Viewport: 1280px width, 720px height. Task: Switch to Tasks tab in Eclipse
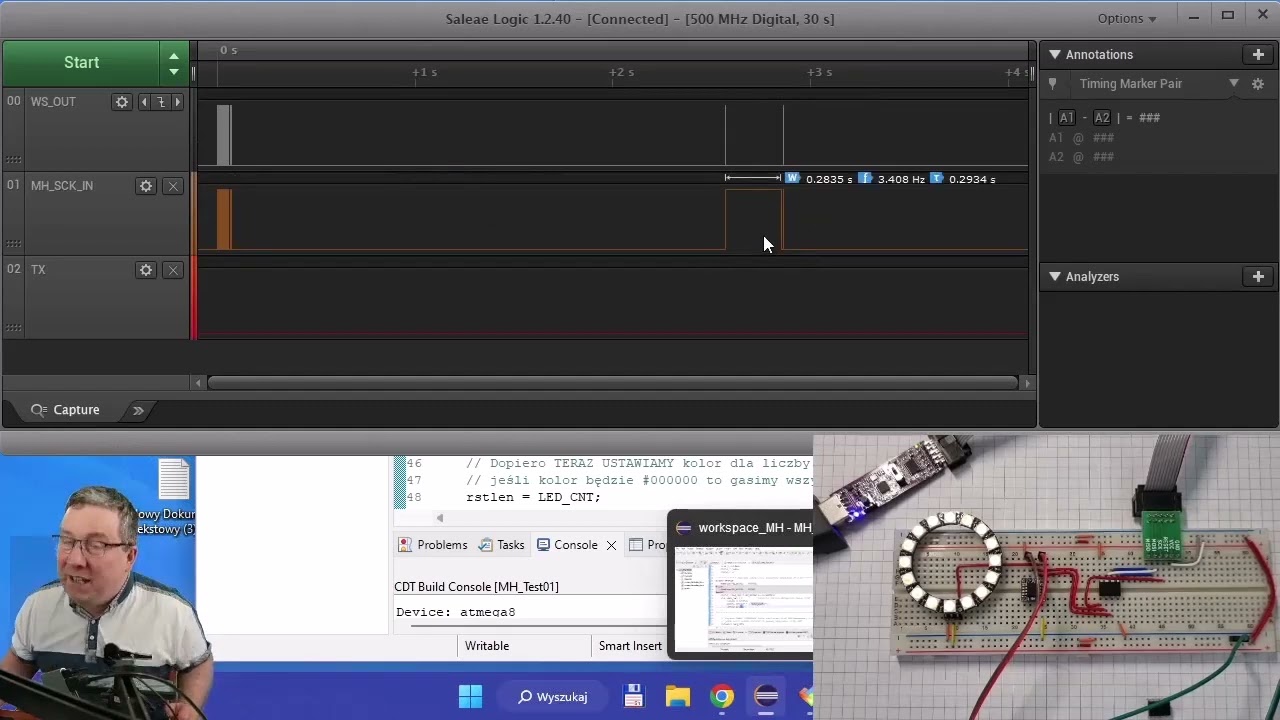(502, 545)
